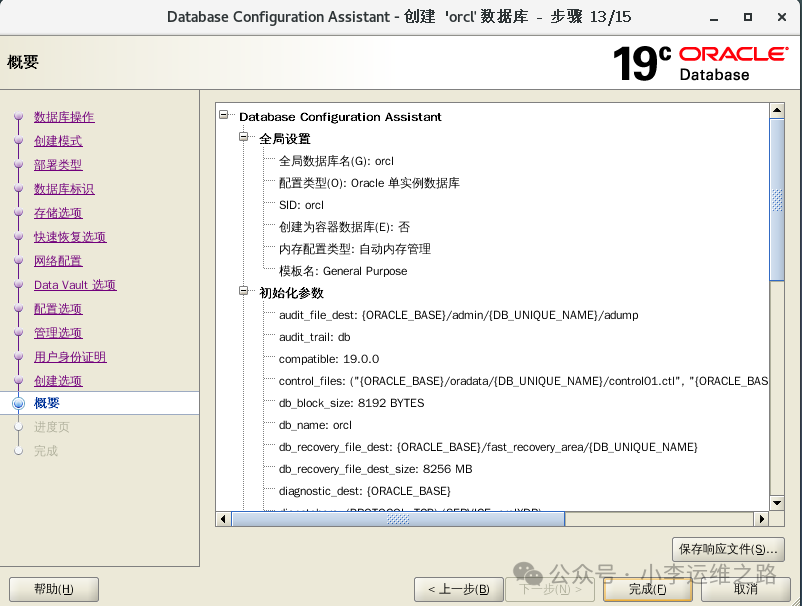Go to the 快速恢复选项 step

(70, 237)
